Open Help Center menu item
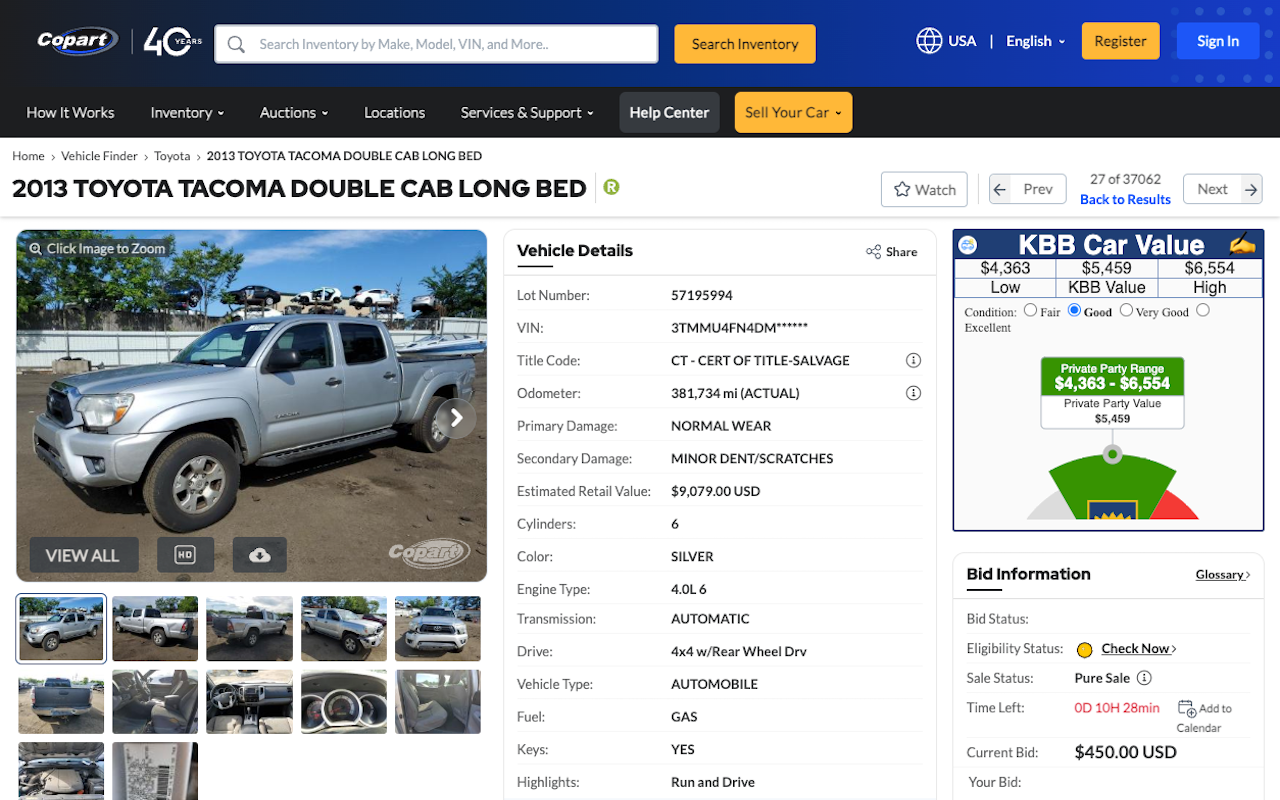The image size is (1280, 800). click(669, 112)
